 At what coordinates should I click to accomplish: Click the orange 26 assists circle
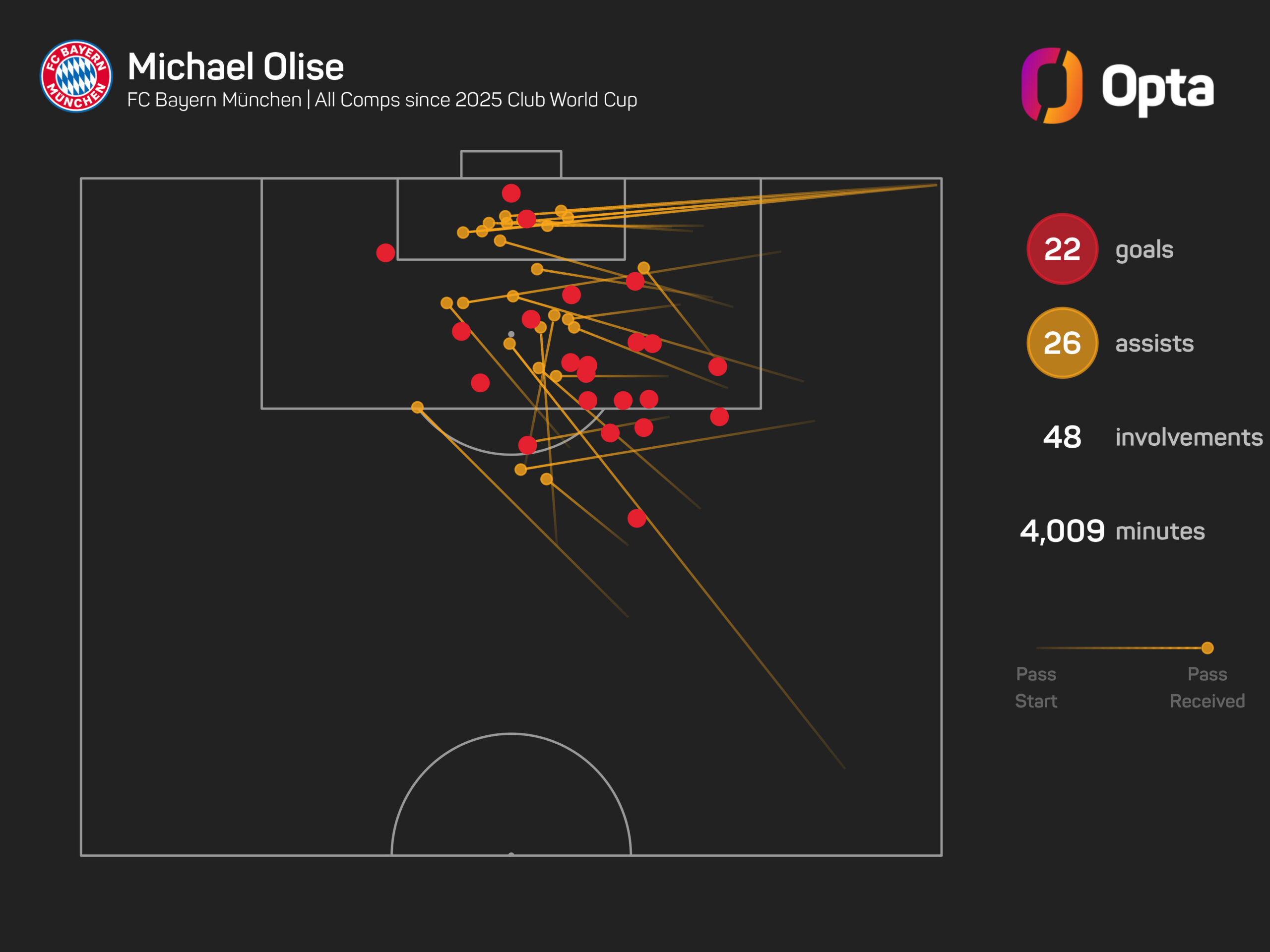tap(1062, 343)
